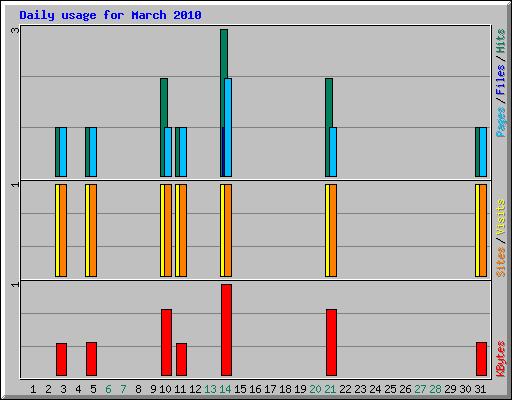The image size is (512, 400).
Task: Click the tallest green Hits bar for day 14
Action: 224,53
